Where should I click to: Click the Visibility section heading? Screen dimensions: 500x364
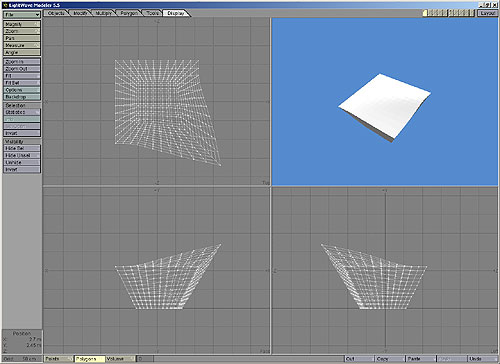(x=14, y=142)
